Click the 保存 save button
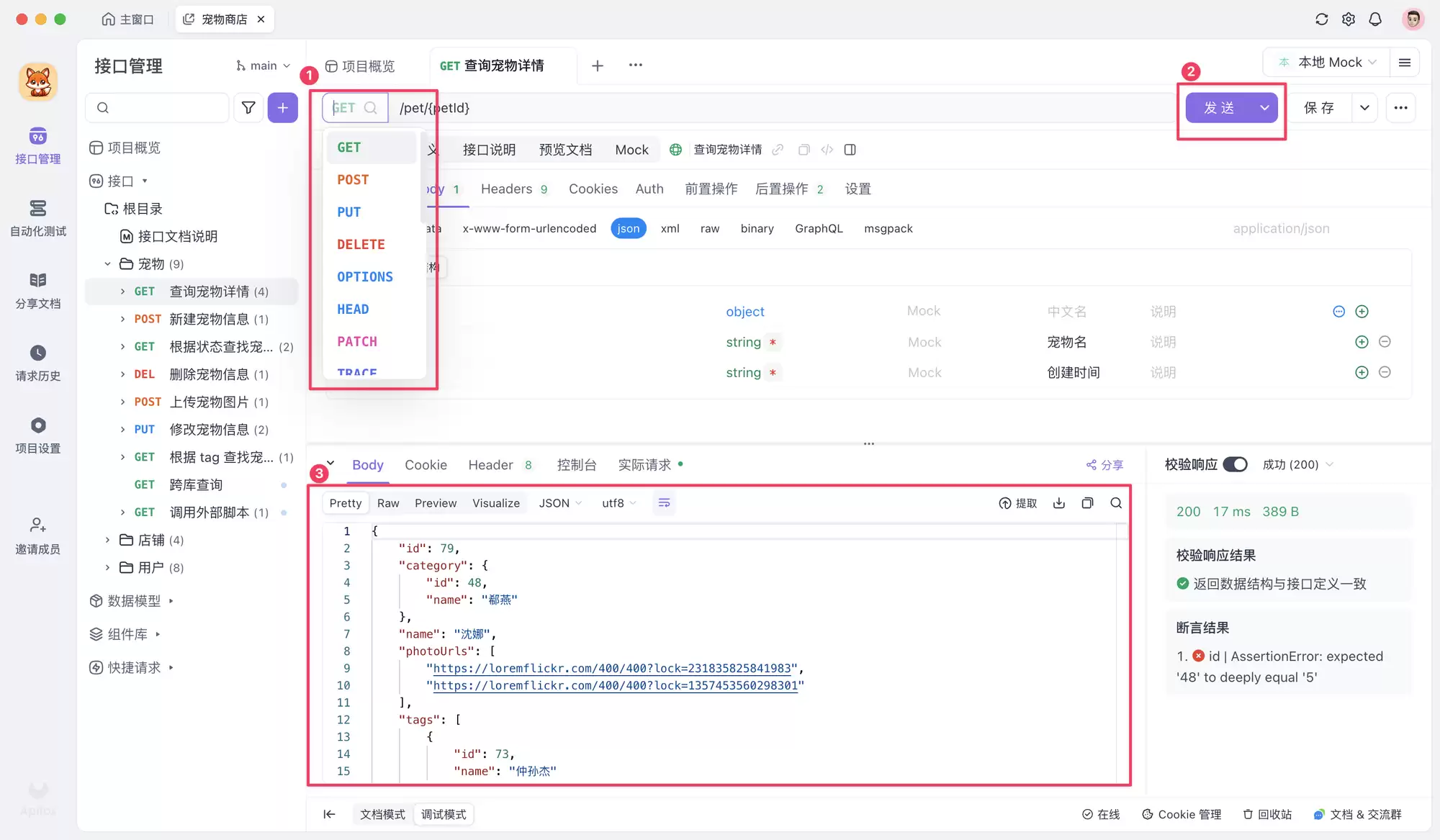Viewport: 1440px width, 840px height. point(1319,108)
